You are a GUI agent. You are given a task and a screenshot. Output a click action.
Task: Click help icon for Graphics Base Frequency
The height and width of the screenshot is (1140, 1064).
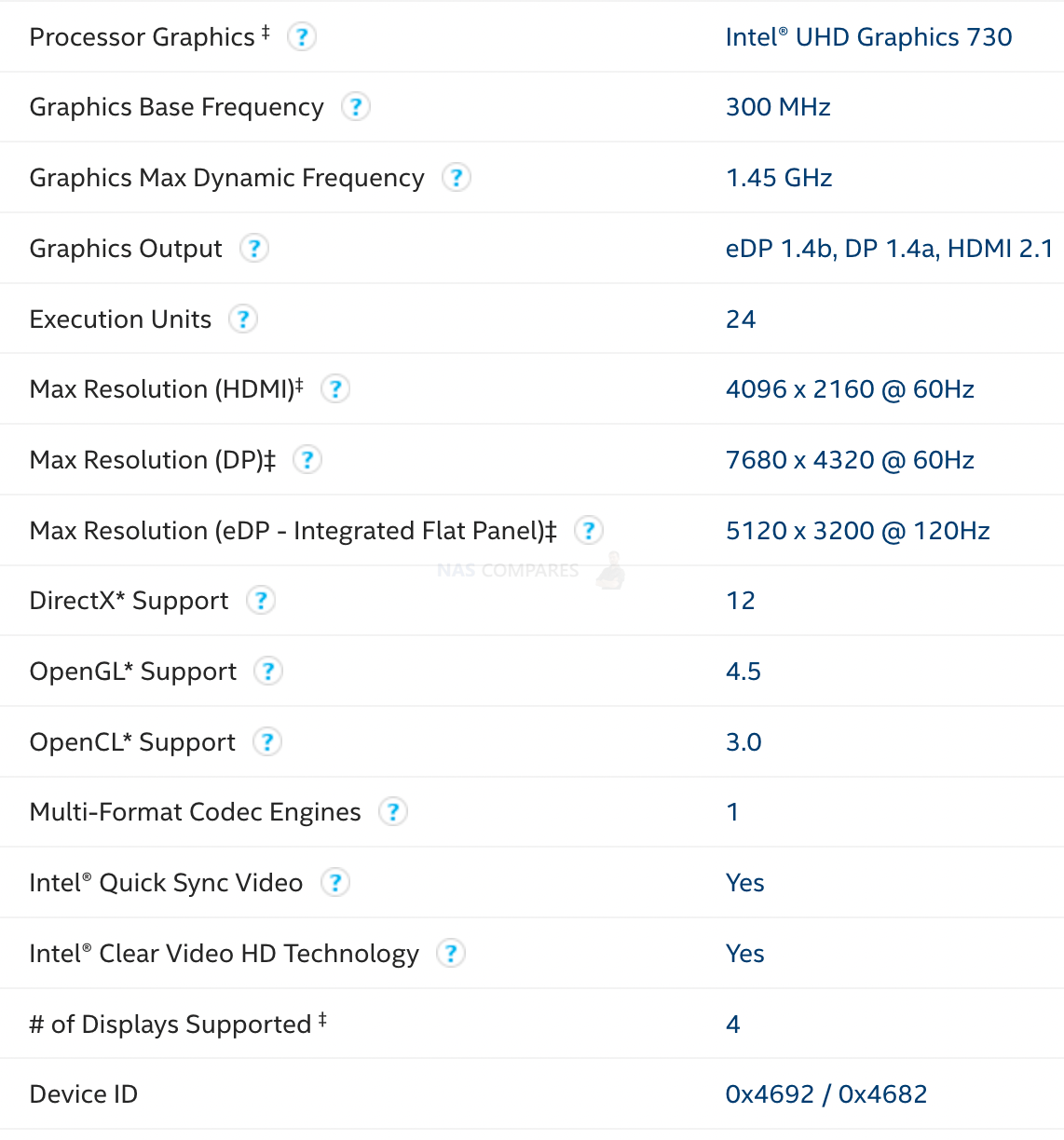pyautogui.click(x=355, y=107)
